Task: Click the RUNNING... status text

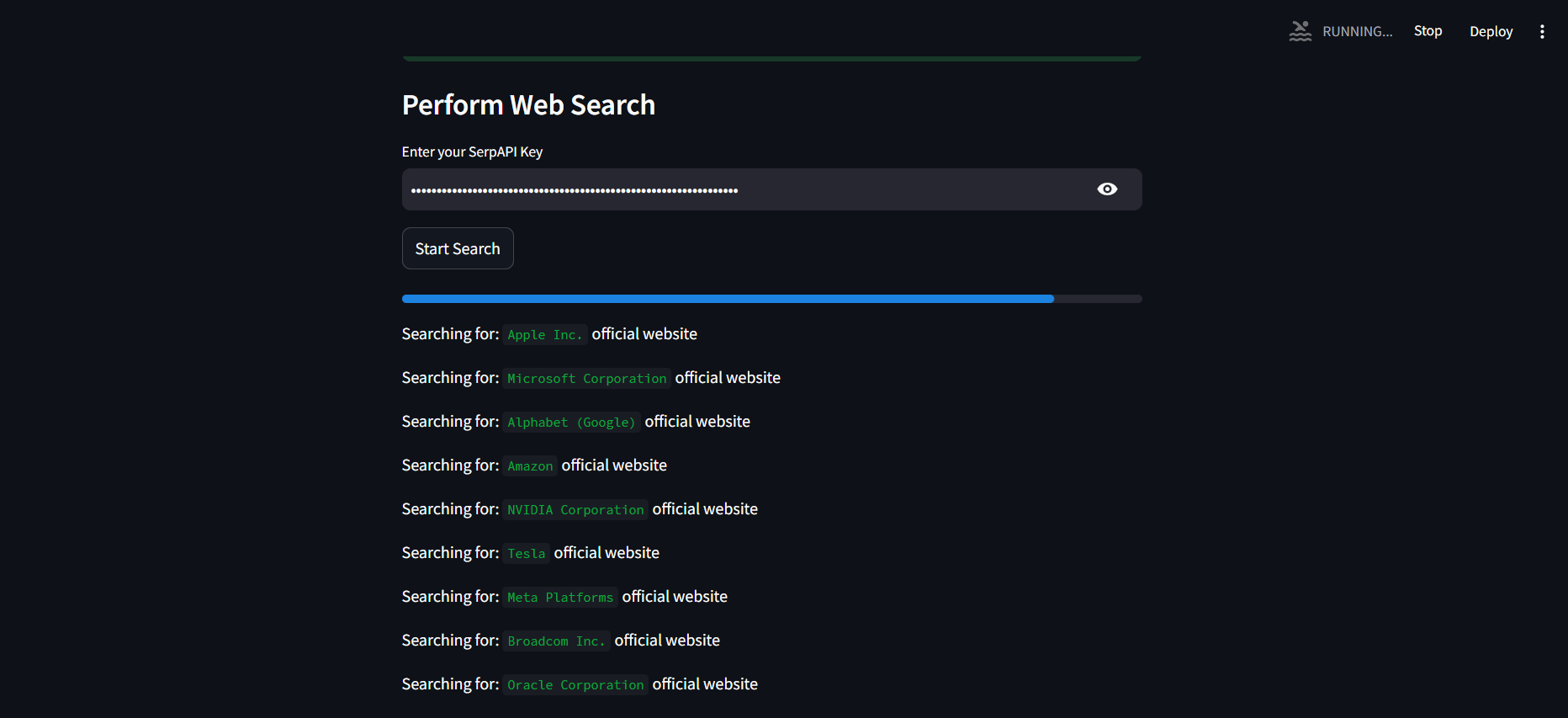Action: click(x=1357, y=31)
